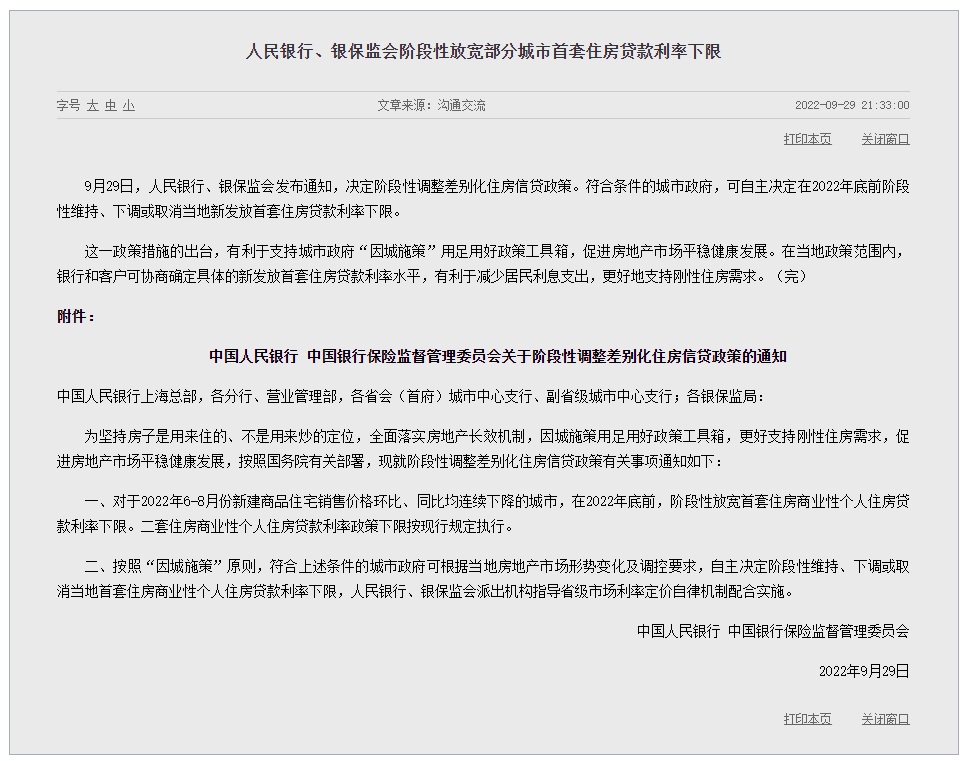The width and height of the screenshot is (965, 761).
Task: Click the bottom 打印本页 link
Action: pos(807,719)
